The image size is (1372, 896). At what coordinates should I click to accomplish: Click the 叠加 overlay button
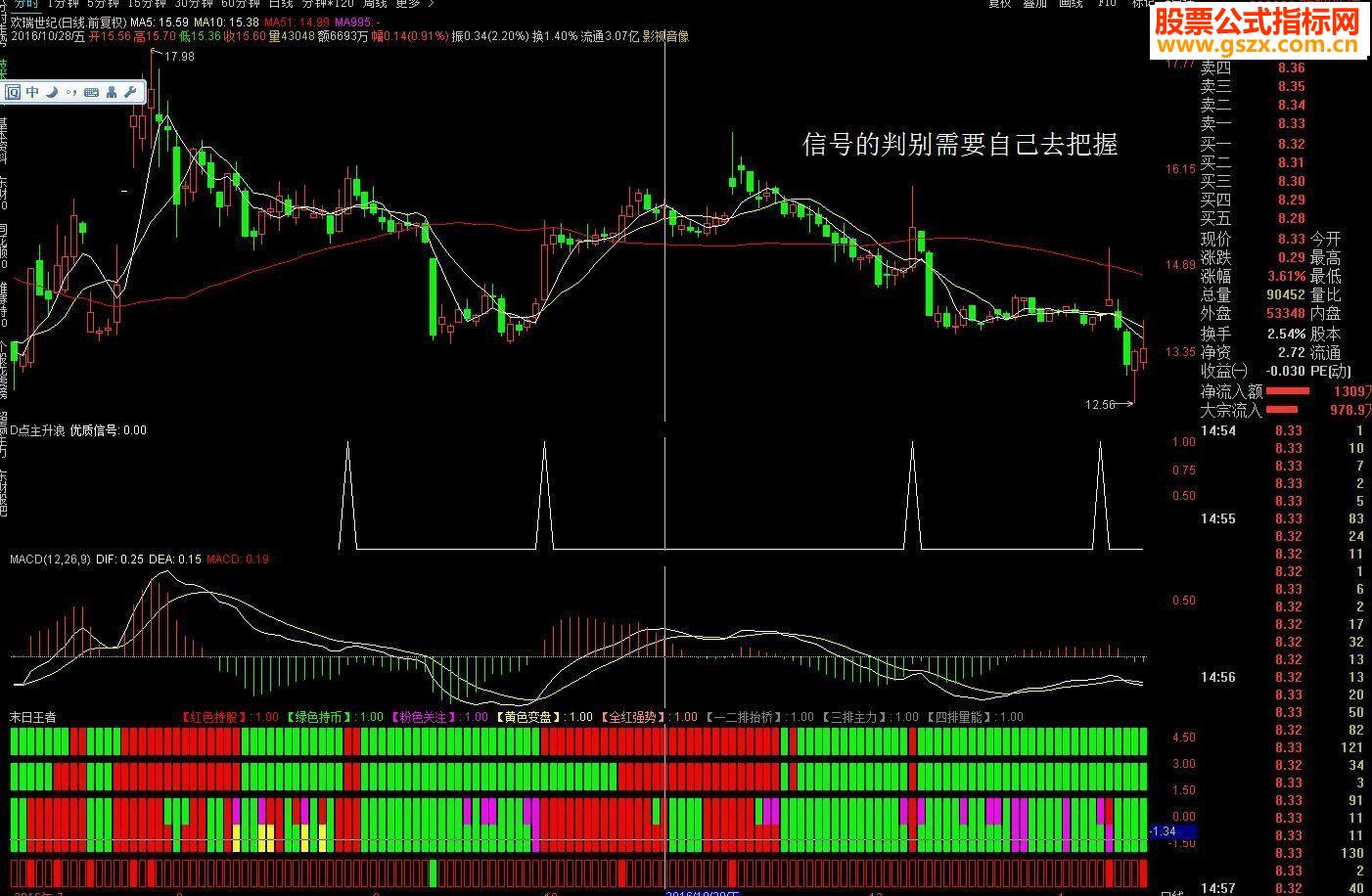point(1034,4)
